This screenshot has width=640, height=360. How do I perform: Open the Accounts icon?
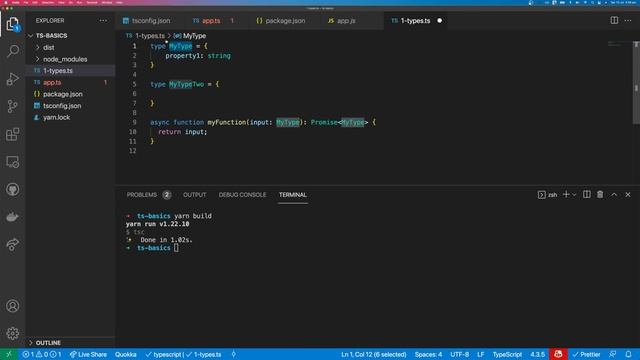coord(13,306)
